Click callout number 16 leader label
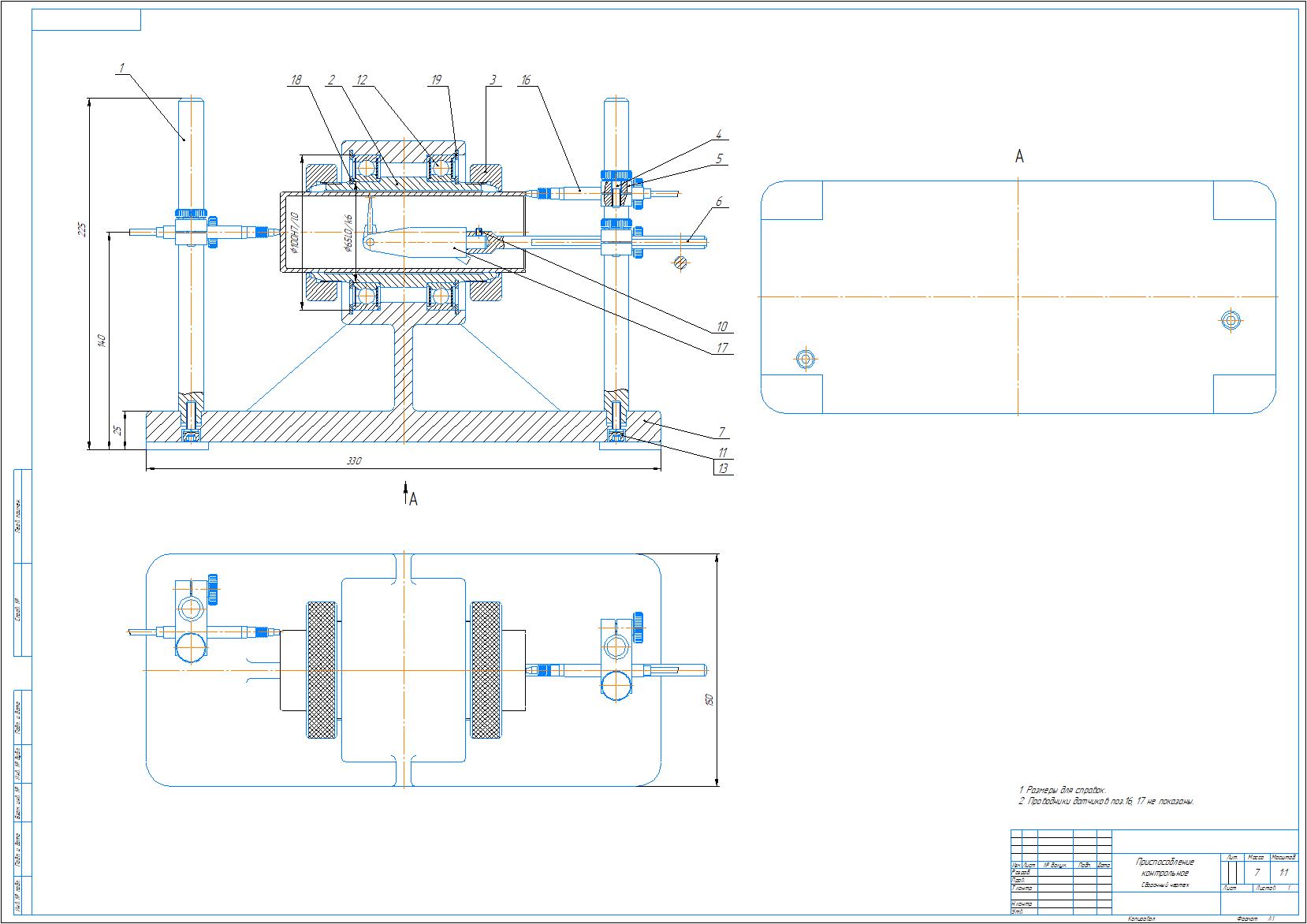The height and width of the screenshot is (924, 1307). coord(526,80)
